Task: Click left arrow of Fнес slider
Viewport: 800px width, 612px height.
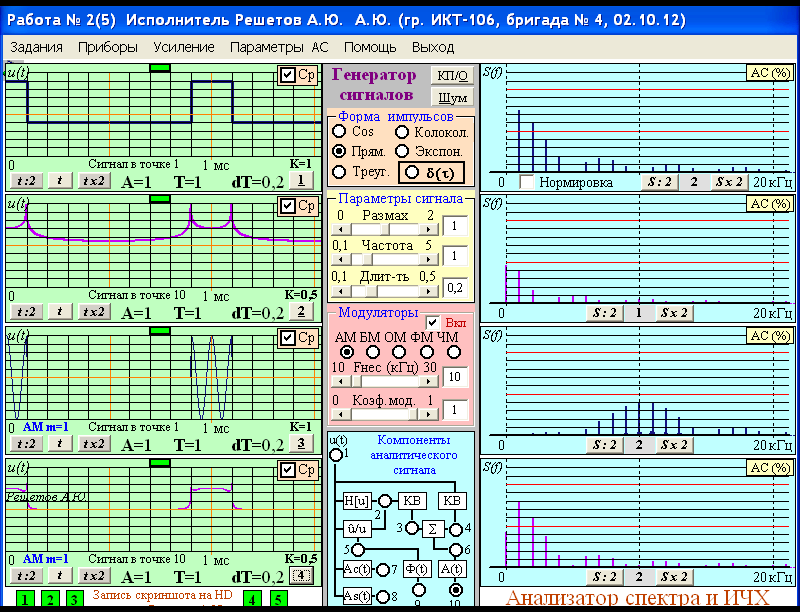Action: click(339, 380)
